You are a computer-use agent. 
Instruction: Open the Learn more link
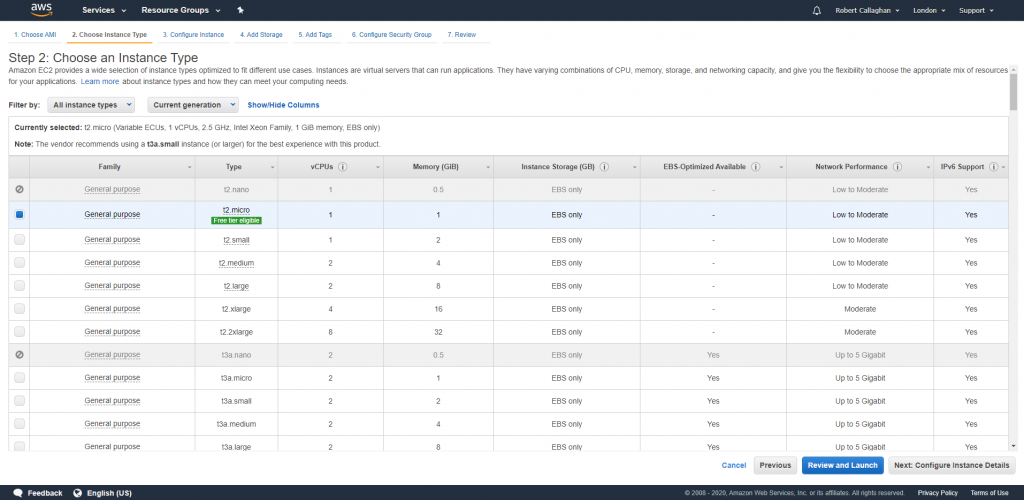[x=100, y=82]
